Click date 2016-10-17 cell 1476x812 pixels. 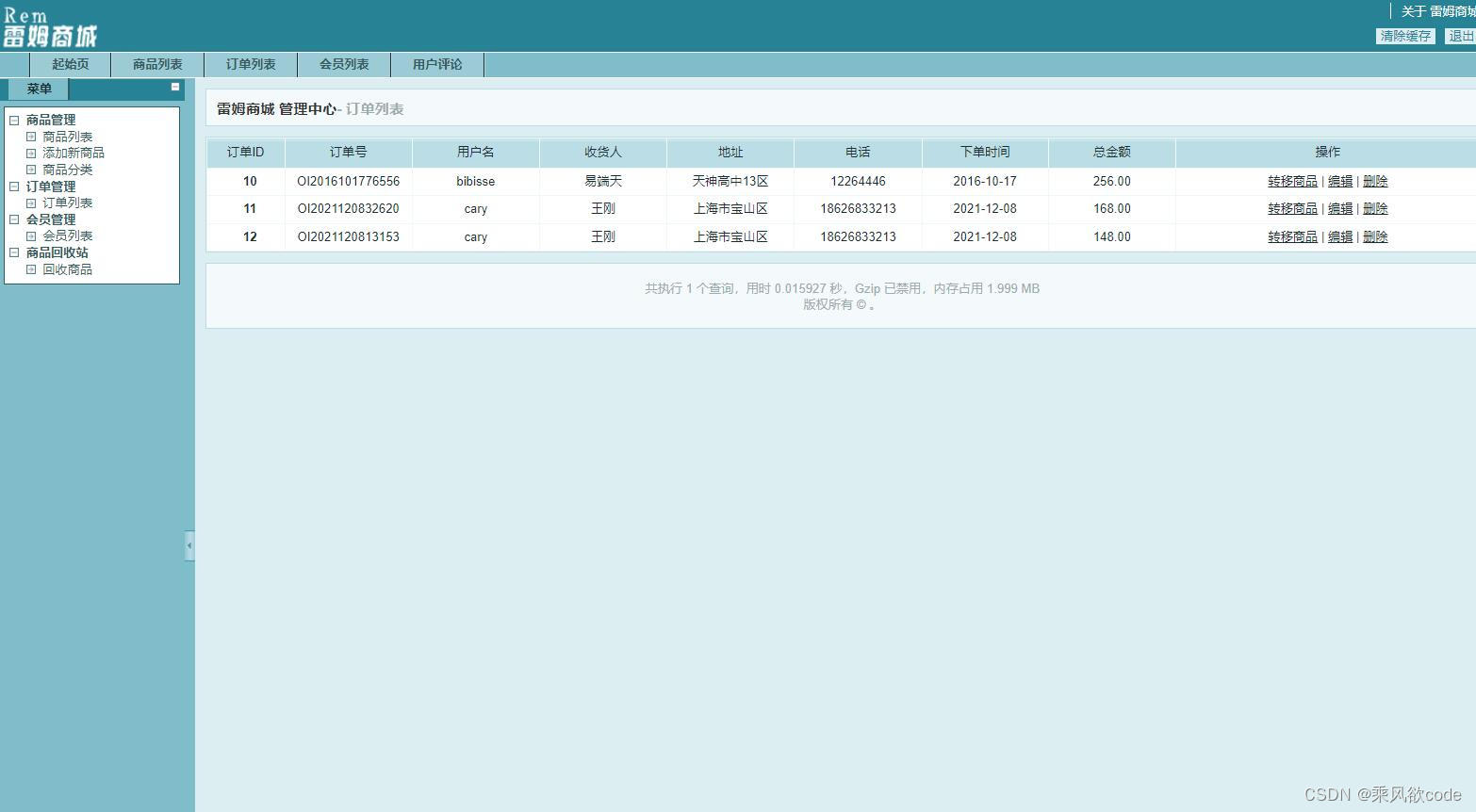pyautogui.click(x=985, y=181)
